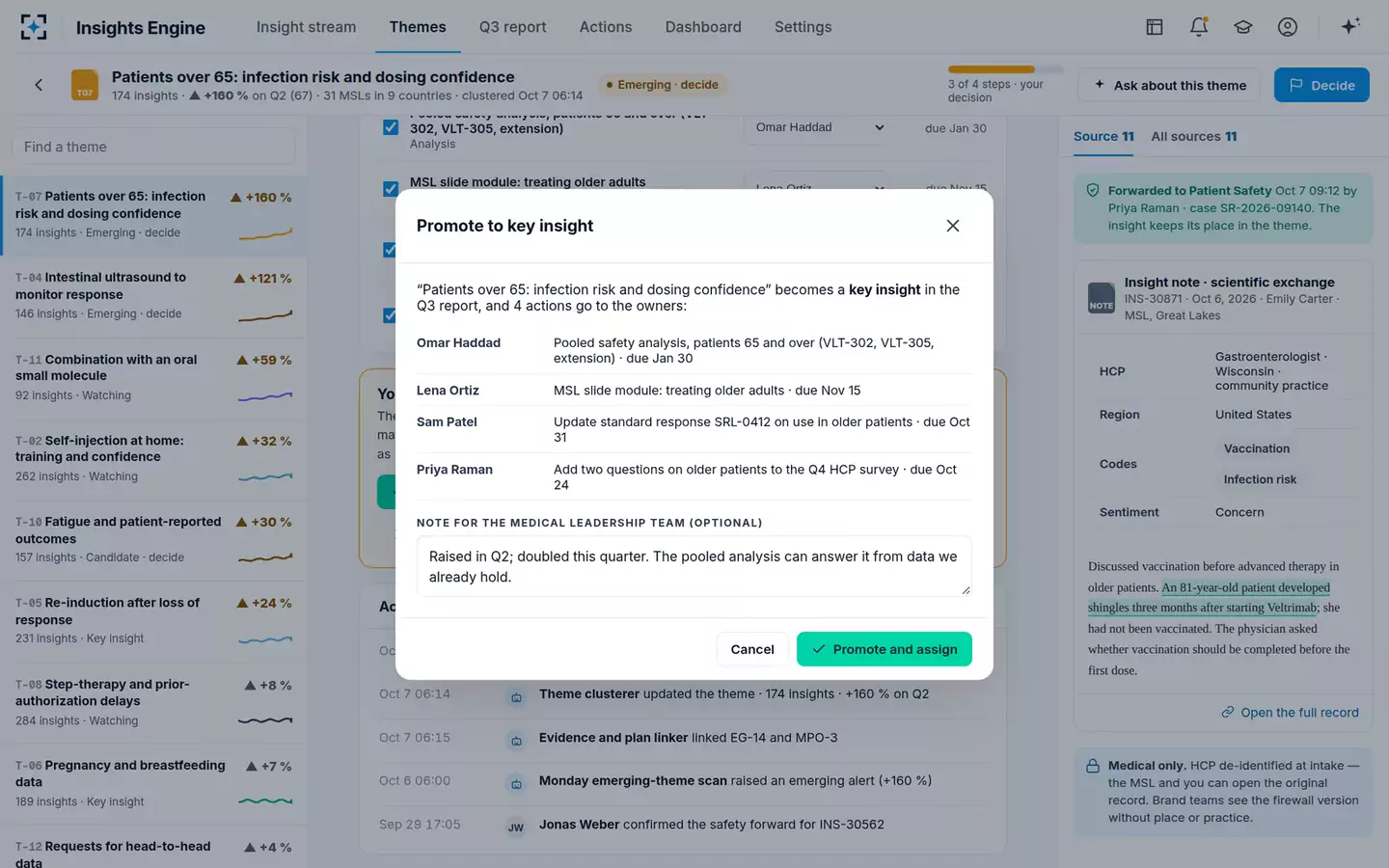Viewport: 1389px width, 868px height.
Task: Click the Insights Engine logo icon
Action: click(x=34, y=27)
